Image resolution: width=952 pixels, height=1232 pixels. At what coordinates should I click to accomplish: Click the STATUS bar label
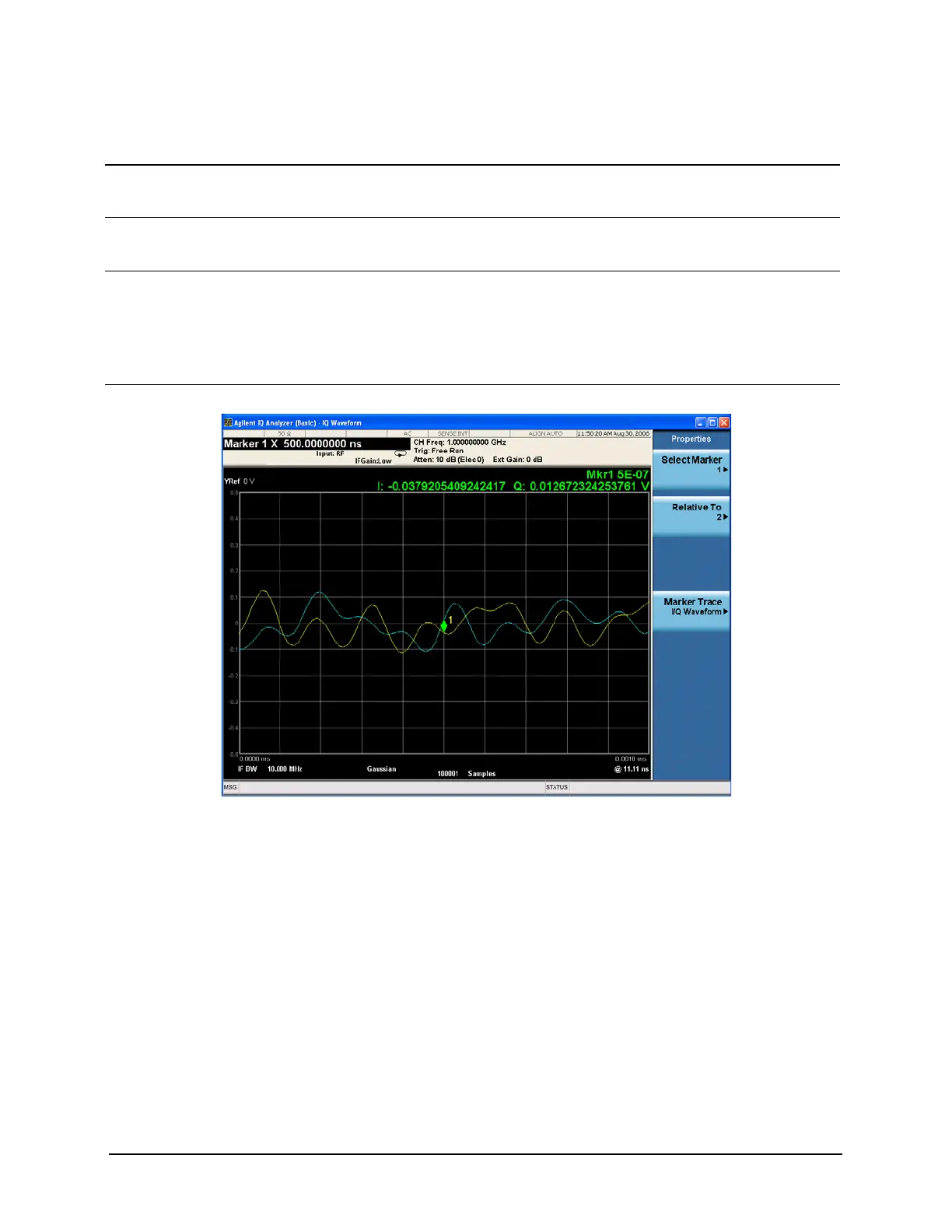click(x=557, y=787)
